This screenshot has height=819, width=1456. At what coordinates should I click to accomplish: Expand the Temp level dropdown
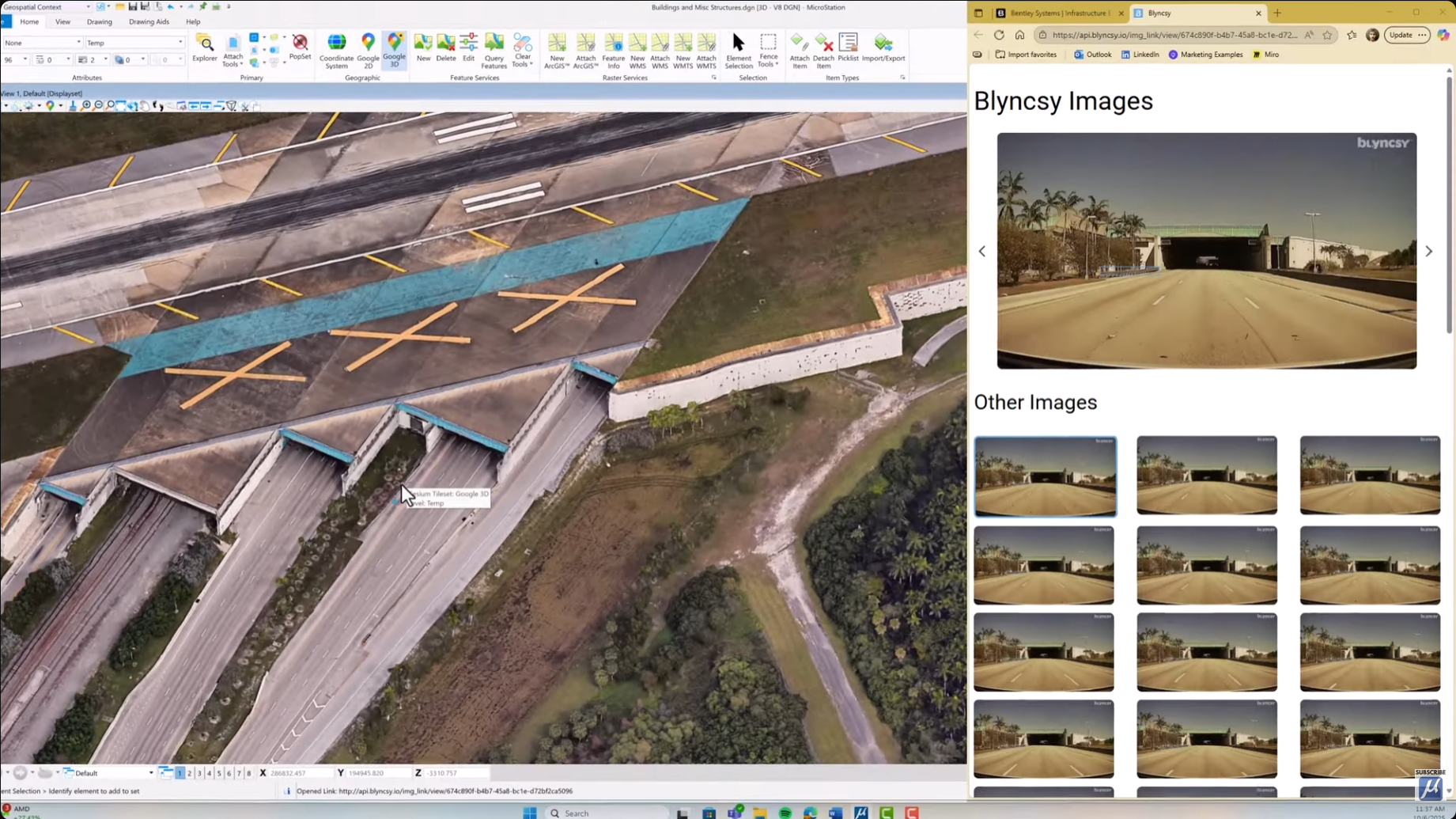click(x=180, y=43)
